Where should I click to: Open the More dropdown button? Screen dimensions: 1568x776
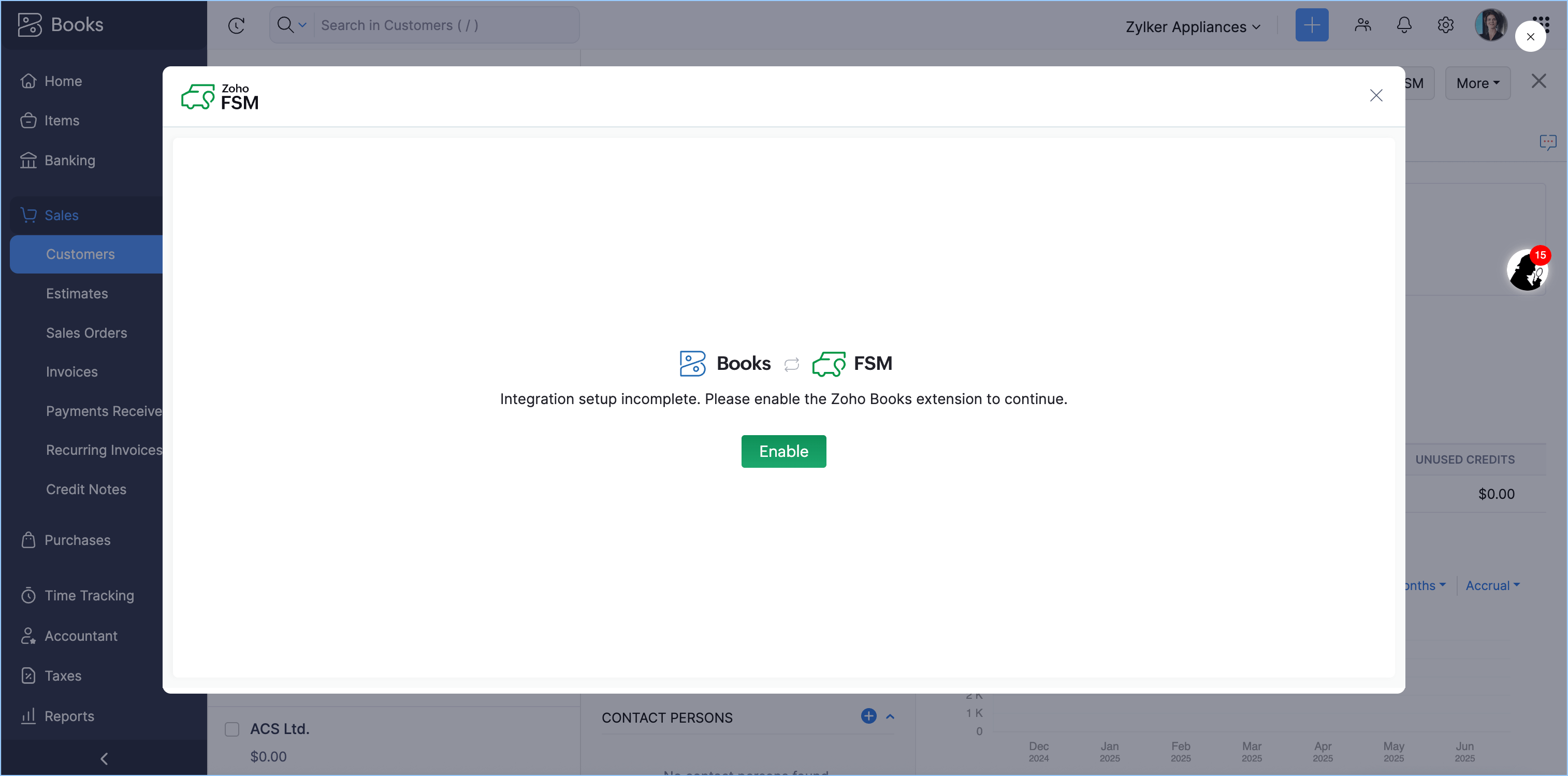1477,83
